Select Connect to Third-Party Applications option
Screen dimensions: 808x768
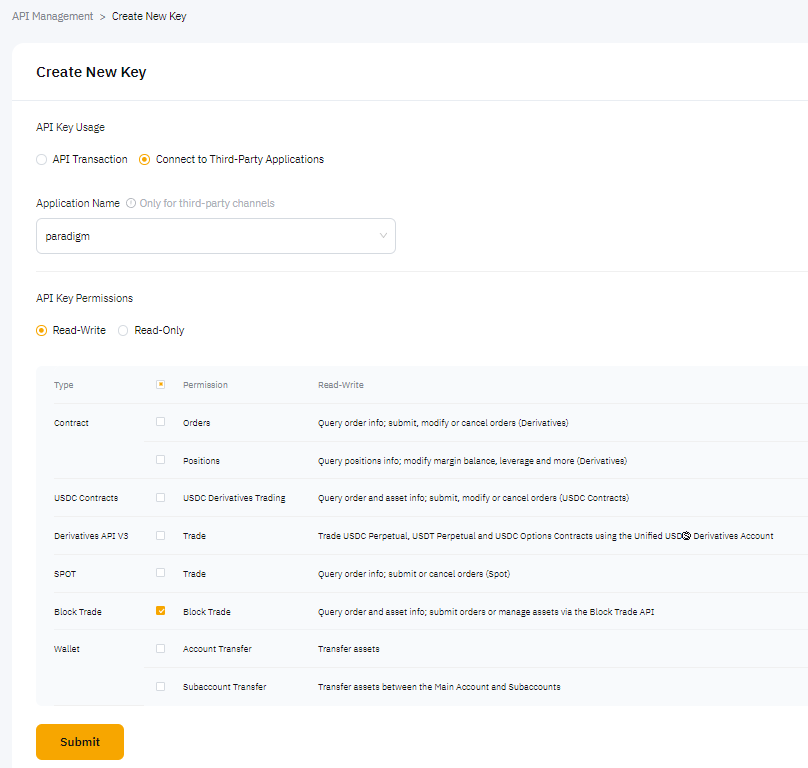coord(145,159)
